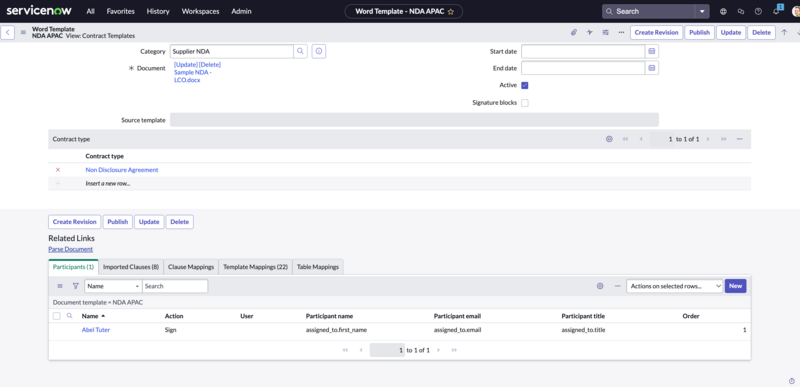
Task: Open the Favorites menu
Action: 120,11
